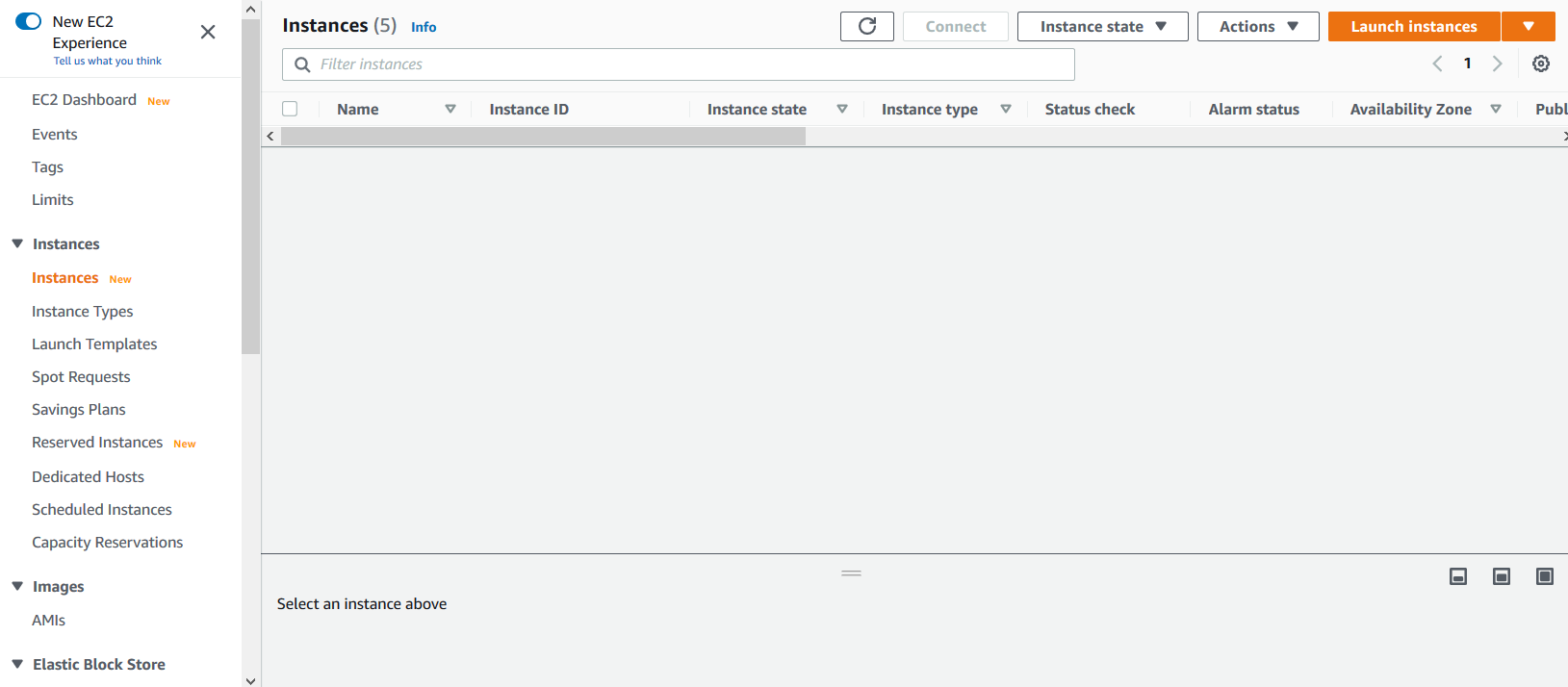1568x687 pixels.
Task: Go to next page arrow
Action: (1498, 64)
